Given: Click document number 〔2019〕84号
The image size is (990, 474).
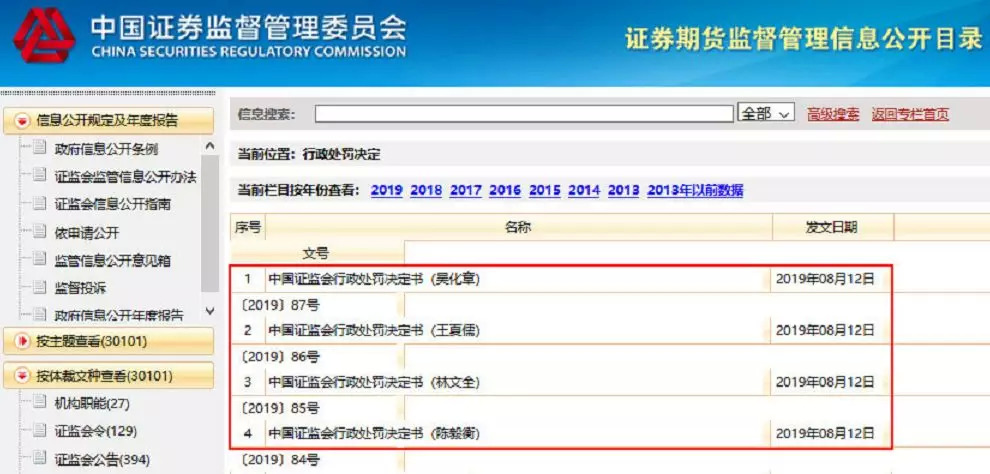Looking at the screenshot, I should tap(280, 460).
